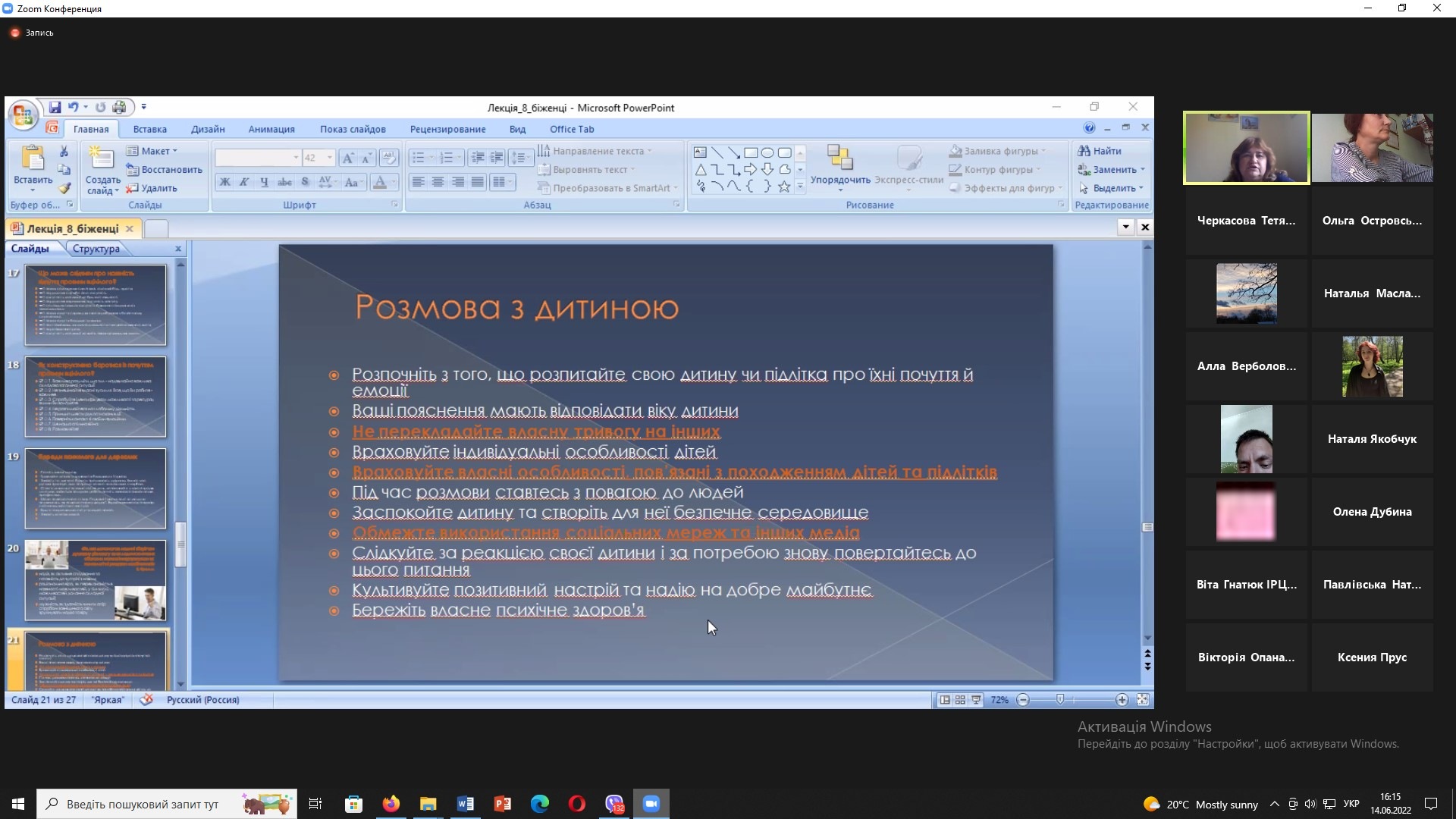1456x819 pixels.
Task: Open the Анимация ribbon tab
Action: tap(271, 129)
